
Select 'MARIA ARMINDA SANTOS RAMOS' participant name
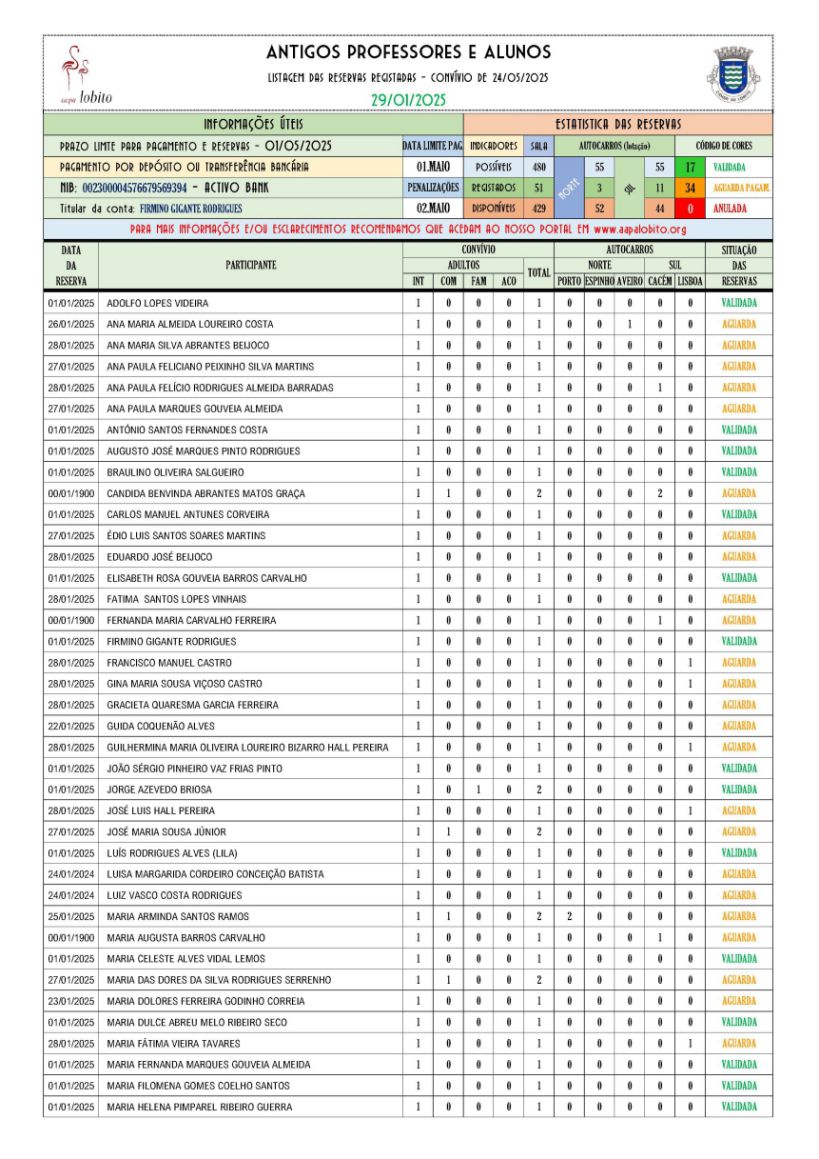177,917
